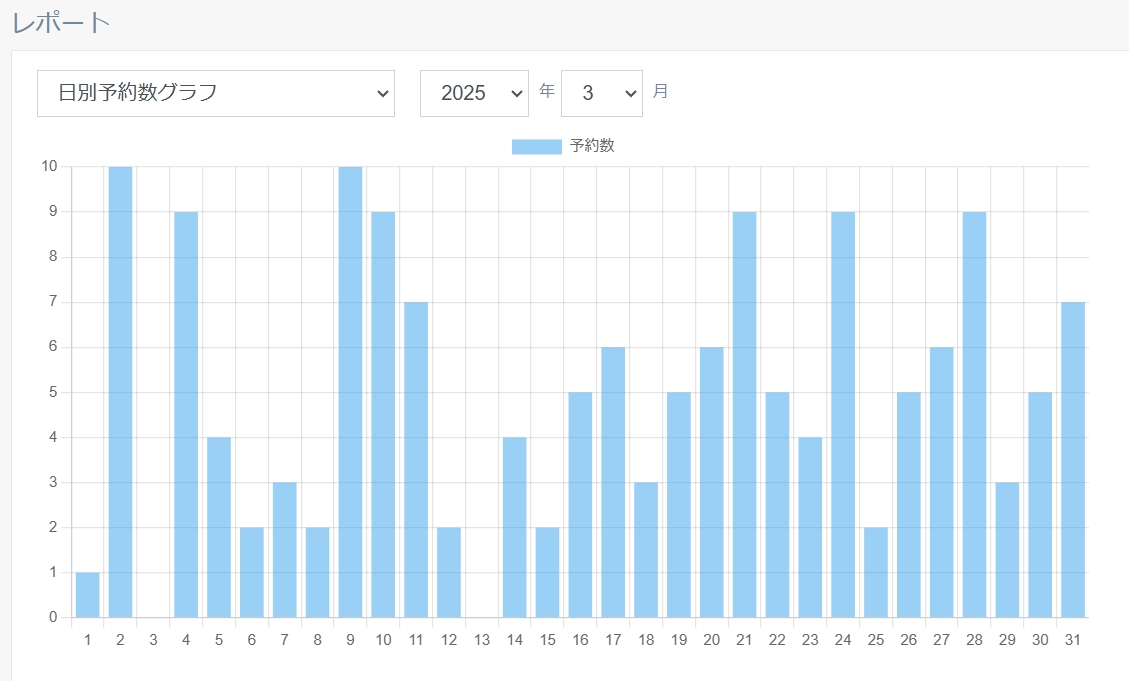Screen dimensions: 1129x681
Task: Select the bar for day 26
Action: [908, 505]
